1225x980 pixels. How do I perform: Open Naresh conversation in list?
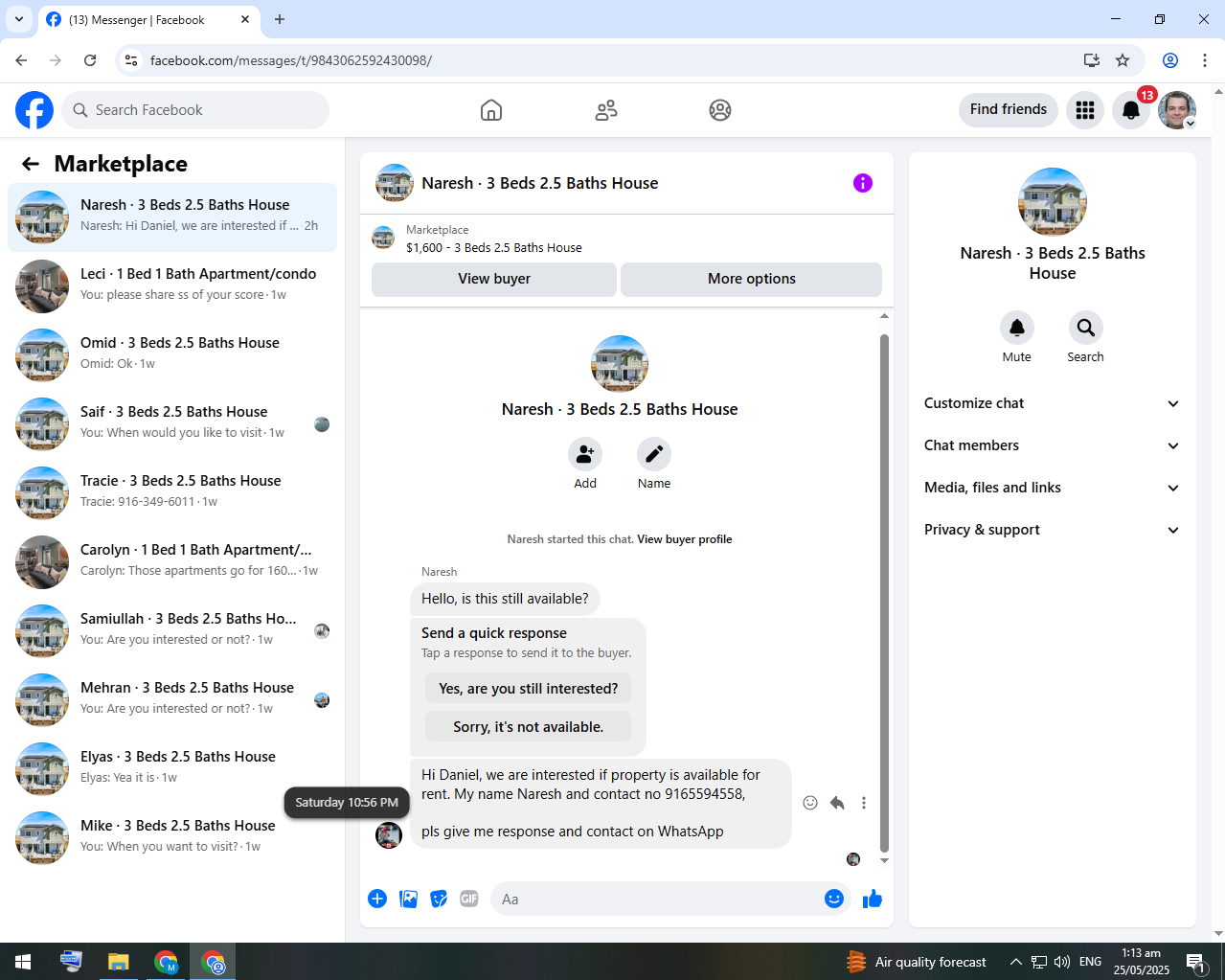coord(172,217)
